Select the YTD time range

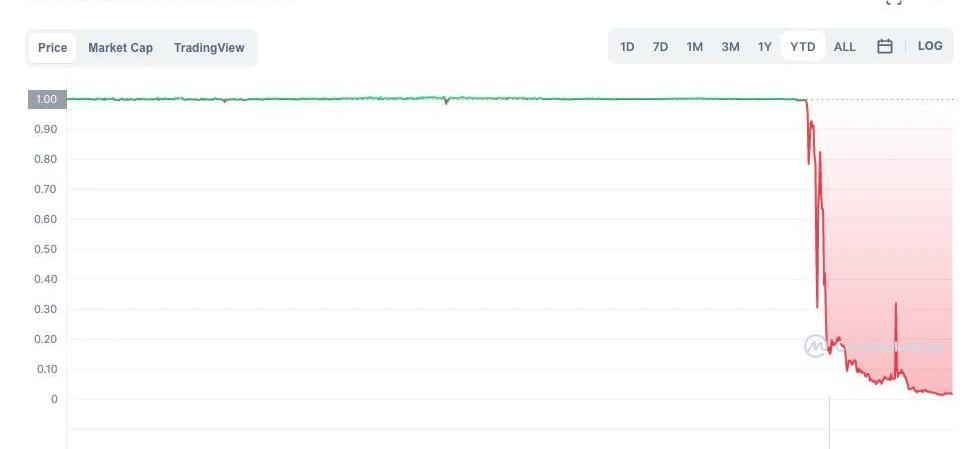tap(802, 47)
